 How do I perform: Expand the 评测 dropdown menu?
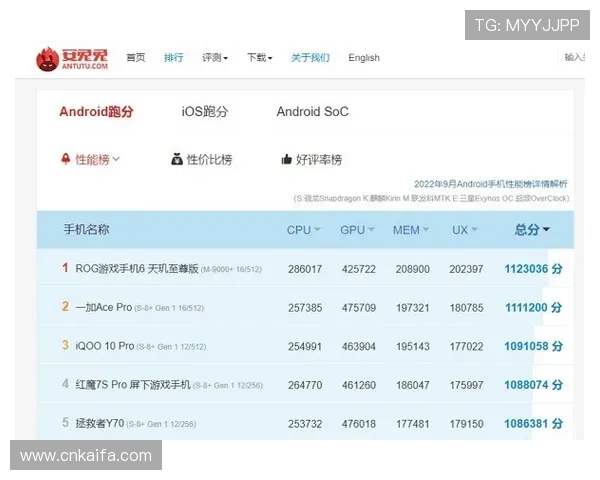click(215, 58)
